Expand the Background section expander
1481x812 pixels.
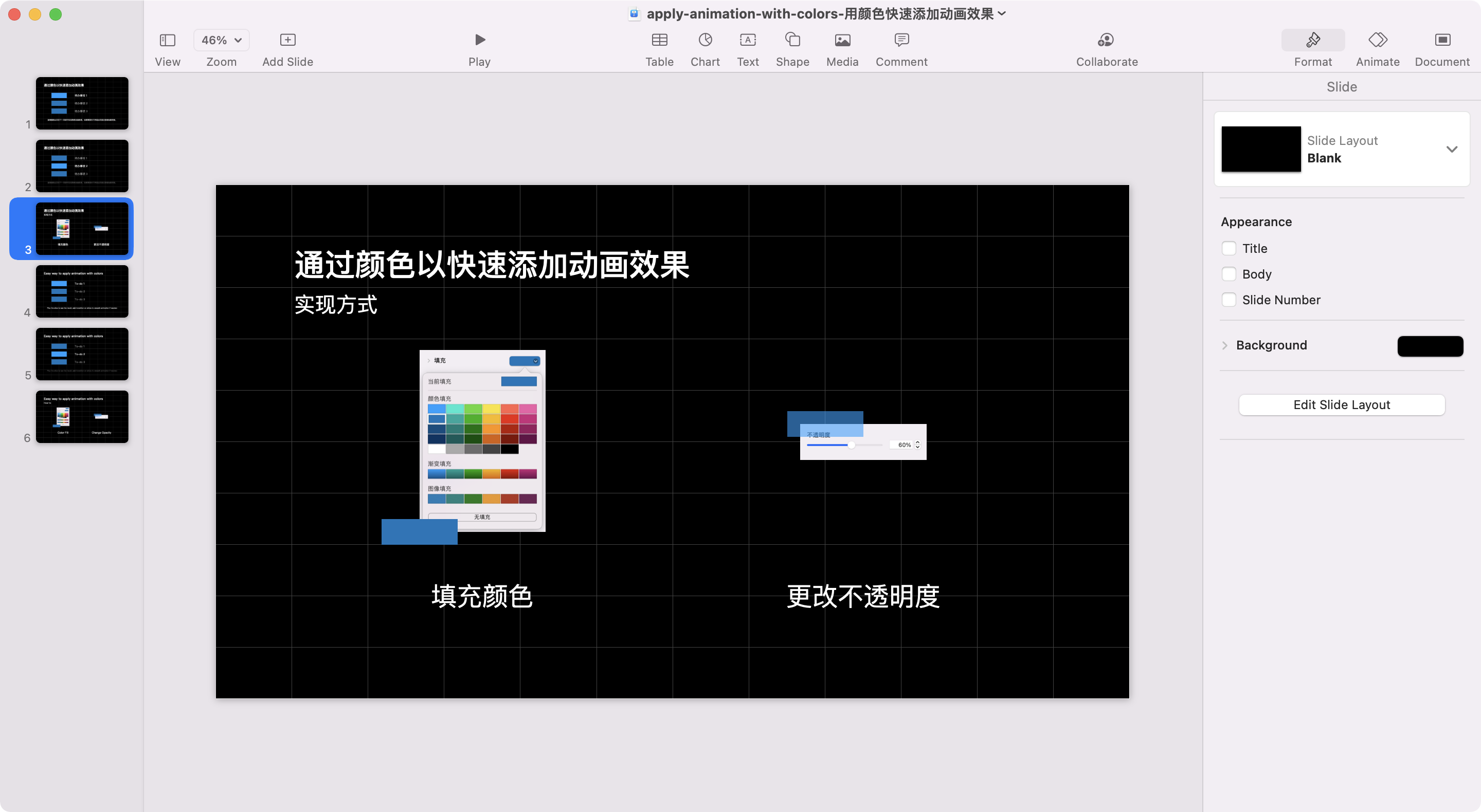click(x=1224, y=345)
